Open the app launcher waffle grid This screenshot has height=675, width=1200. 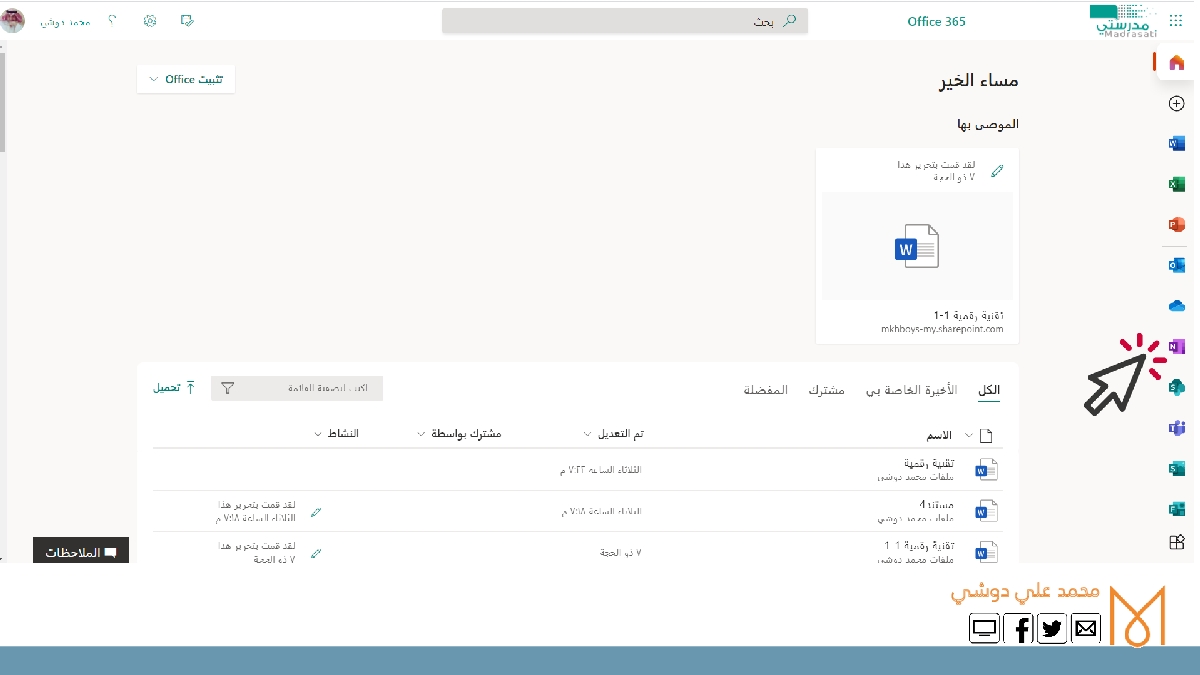[x=1174, y=21]
